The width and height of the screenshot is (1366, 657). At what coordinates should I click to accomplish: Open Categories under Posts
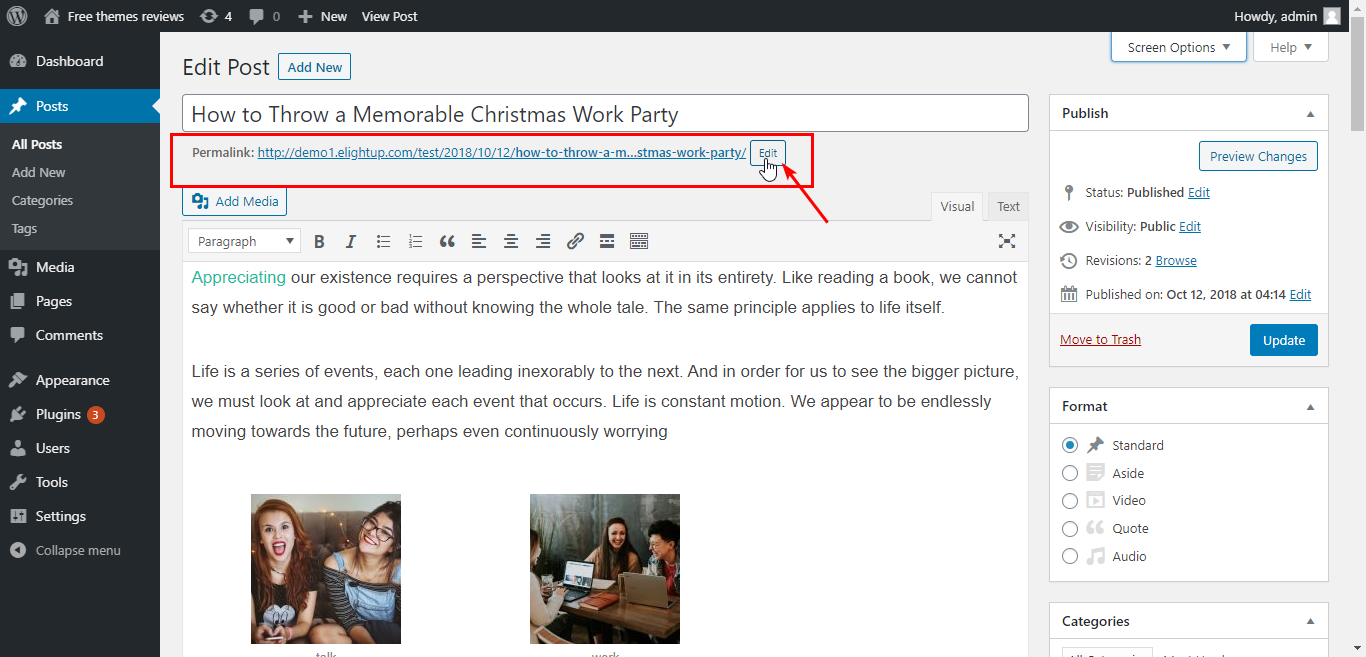point(42,200)
